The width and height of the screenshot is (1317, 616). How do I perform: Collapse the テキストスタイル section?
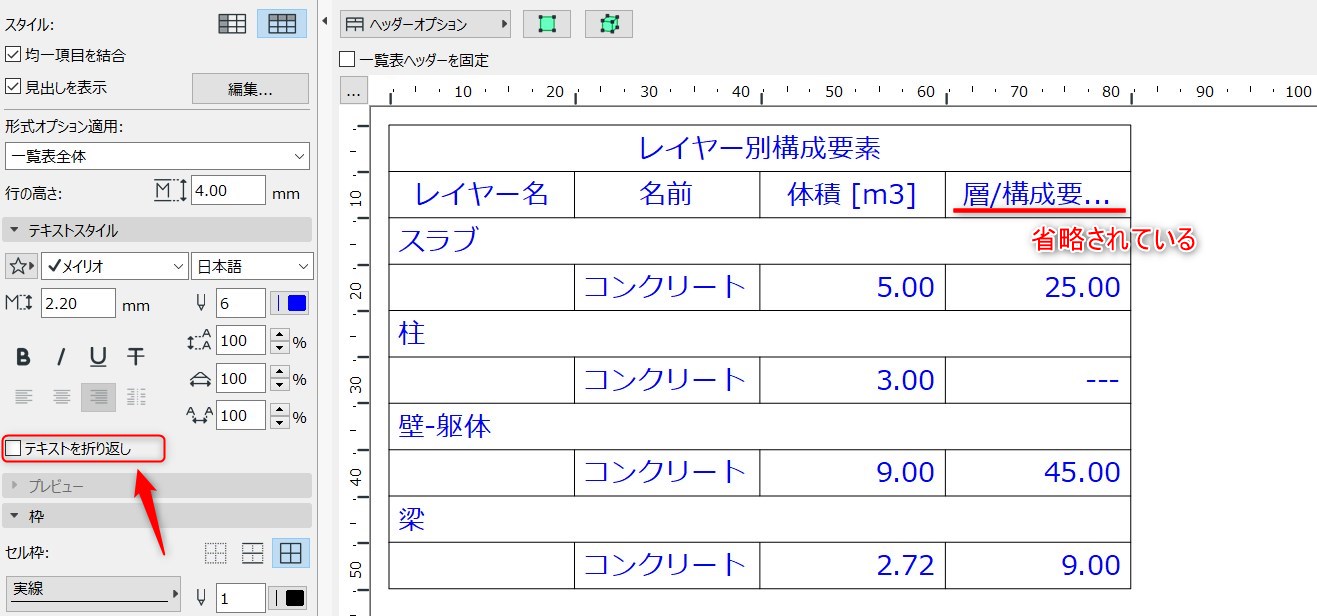click(157, 230)
